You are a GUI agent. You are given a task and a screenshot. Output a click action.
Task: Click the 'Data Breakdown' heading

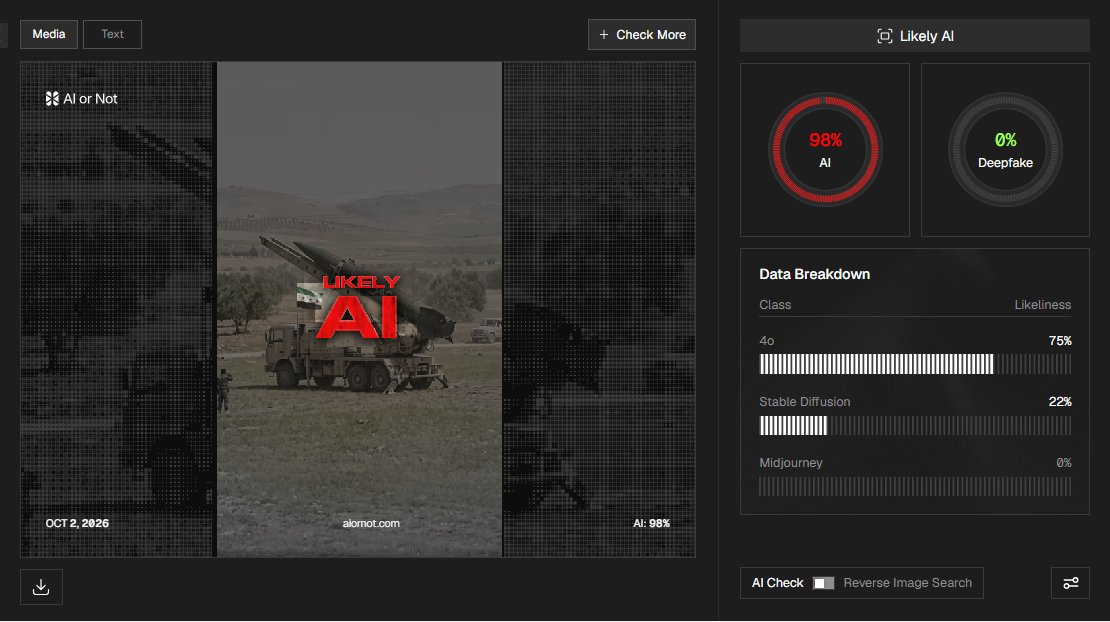click(815, 275)
